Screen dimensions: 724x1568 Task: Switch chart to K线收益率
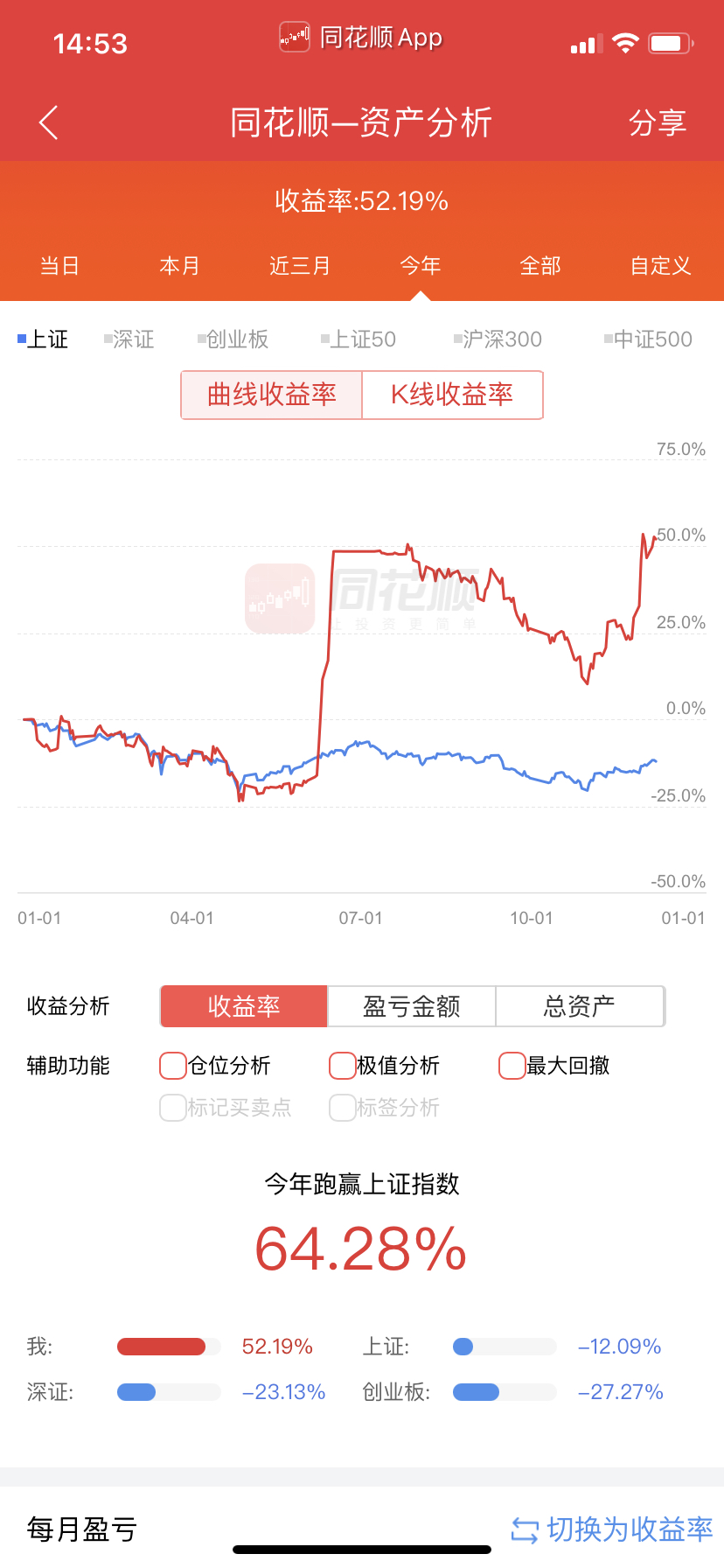(x=452, y=395)
